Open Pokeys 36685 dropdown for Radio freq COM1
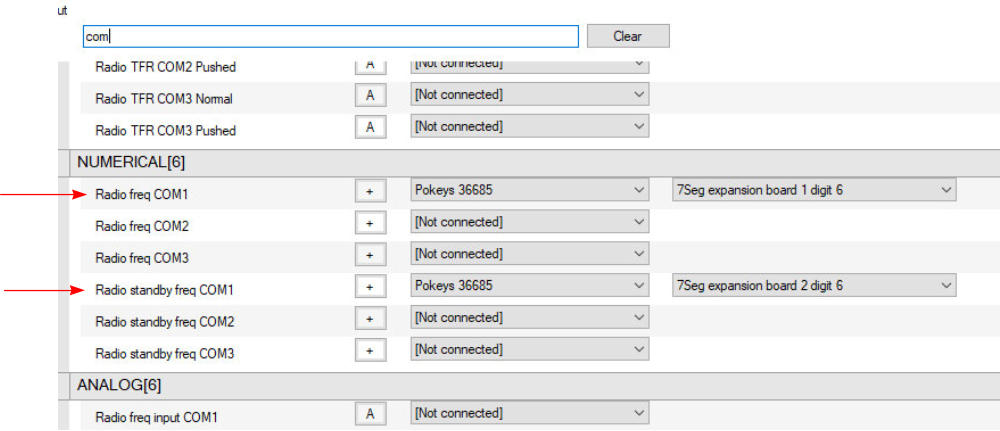Screen dimensions: 1000x431 pyautogui.click(x=529, y=190)
